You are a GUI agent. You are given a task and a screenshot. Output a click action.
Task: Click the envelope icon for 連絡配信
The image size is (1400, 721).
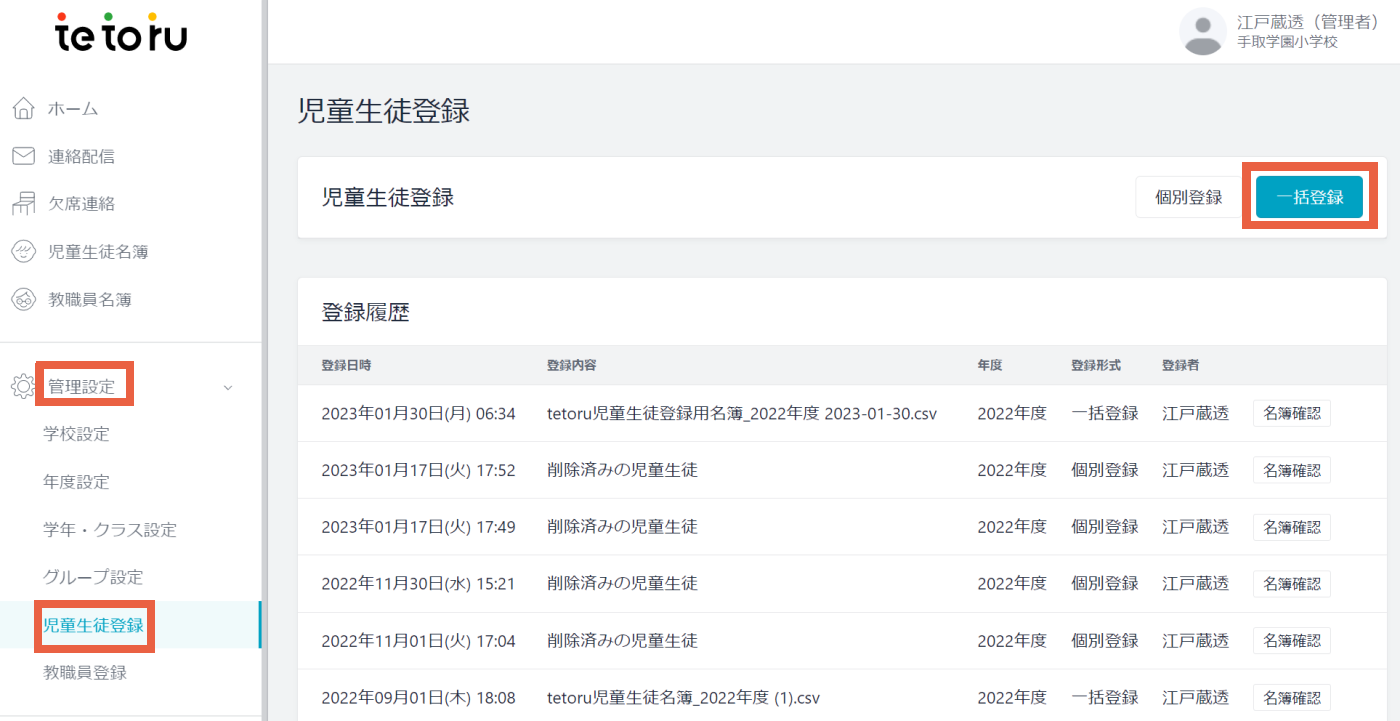pos(24,156)
